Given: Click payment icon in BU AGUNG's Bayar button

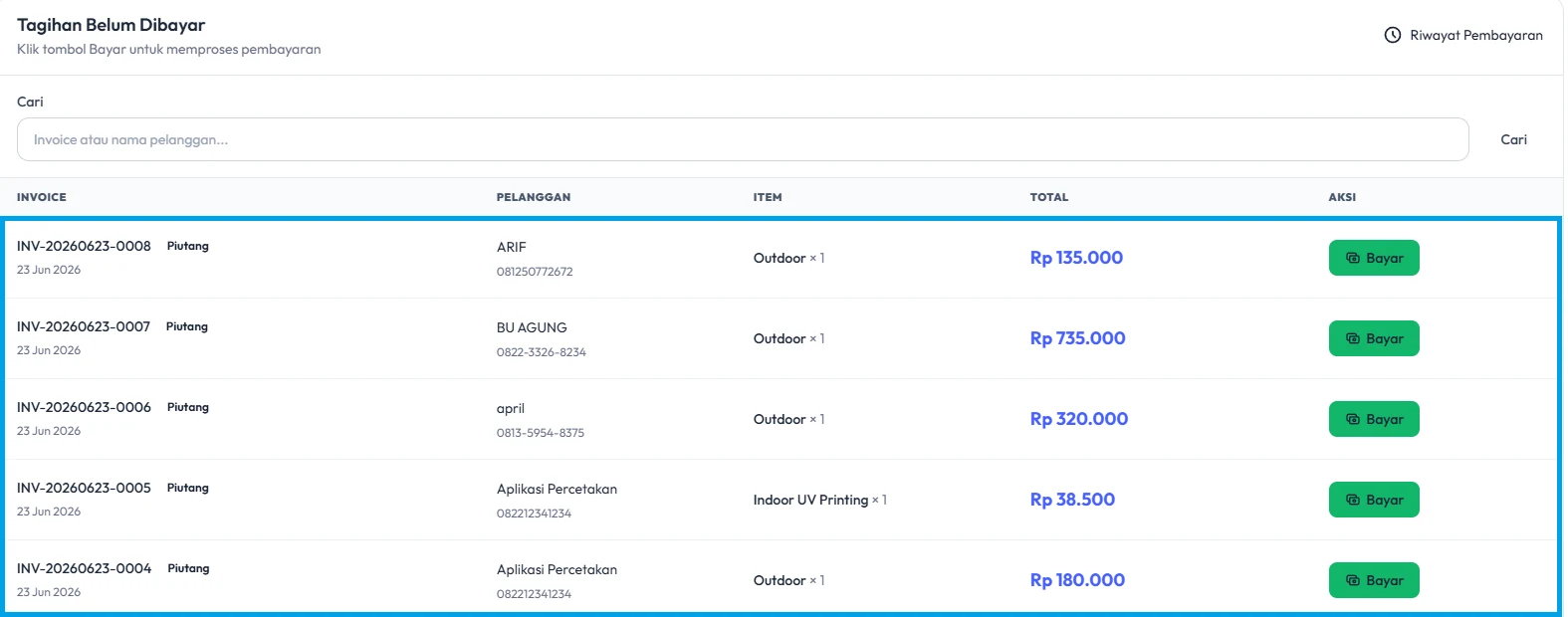Looking at the screenshot, I should pyautogui.click(x=1353, y=338).
